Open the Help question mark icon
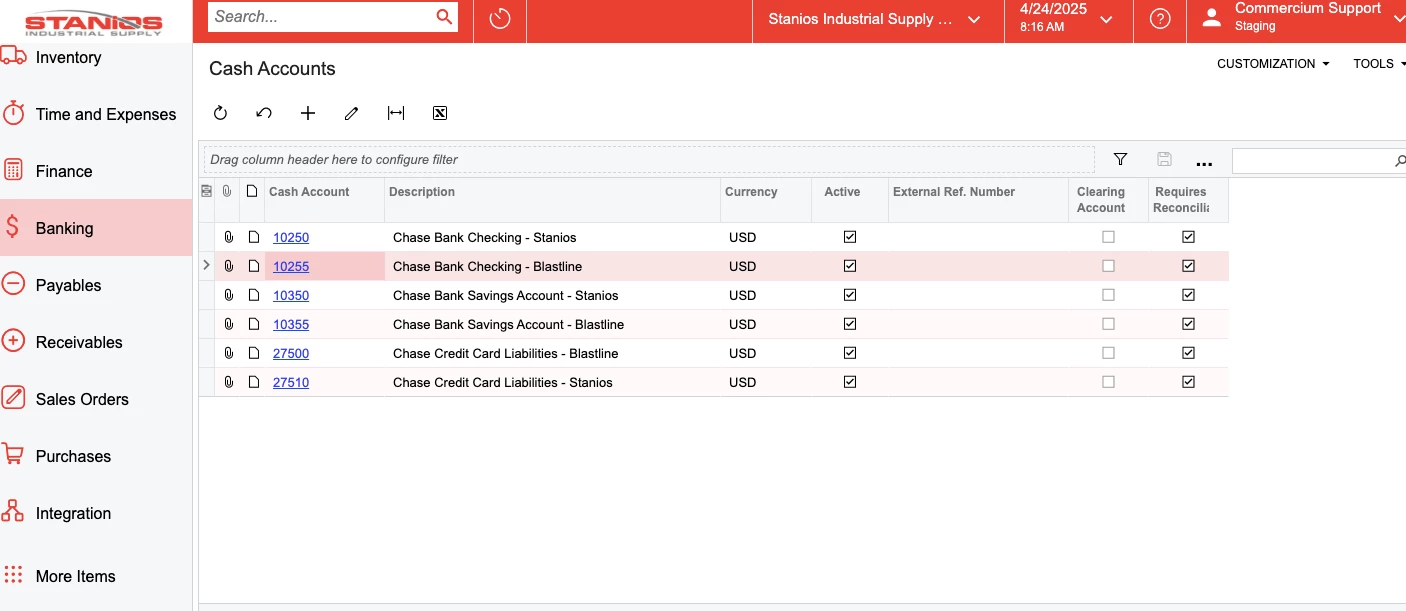The height and width of the screenshot is (611, 1406). coord(1160,19)
